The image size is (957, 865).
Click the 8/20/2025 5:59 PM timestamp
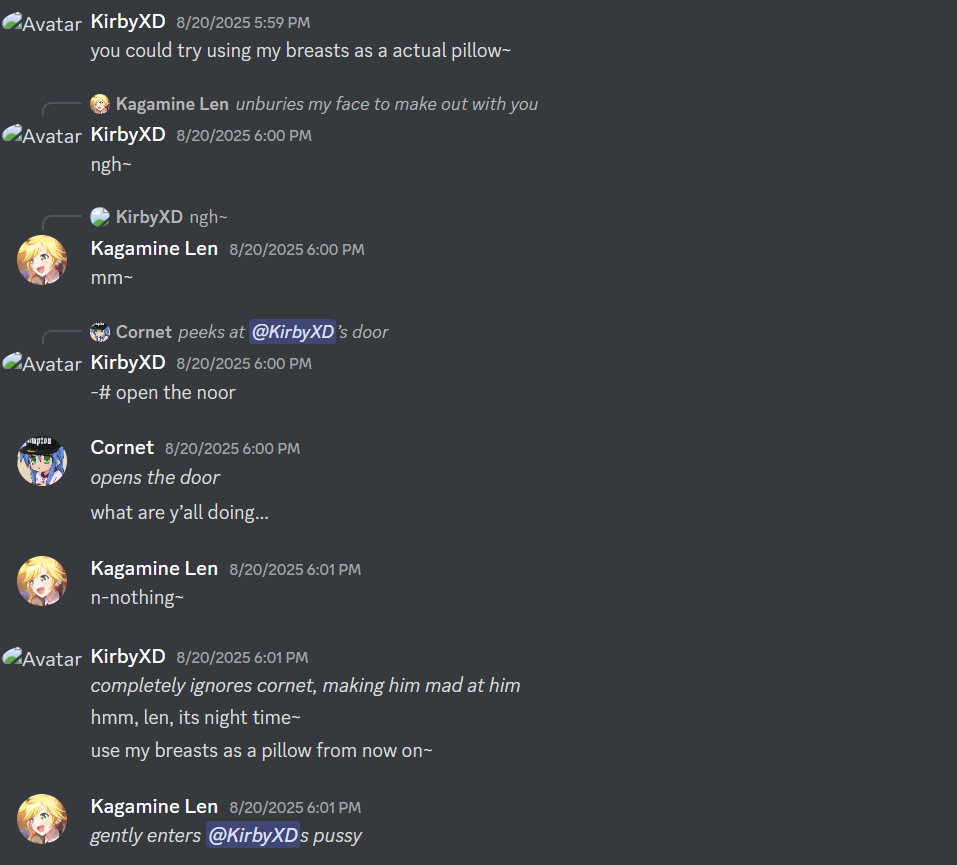point(243,23)
